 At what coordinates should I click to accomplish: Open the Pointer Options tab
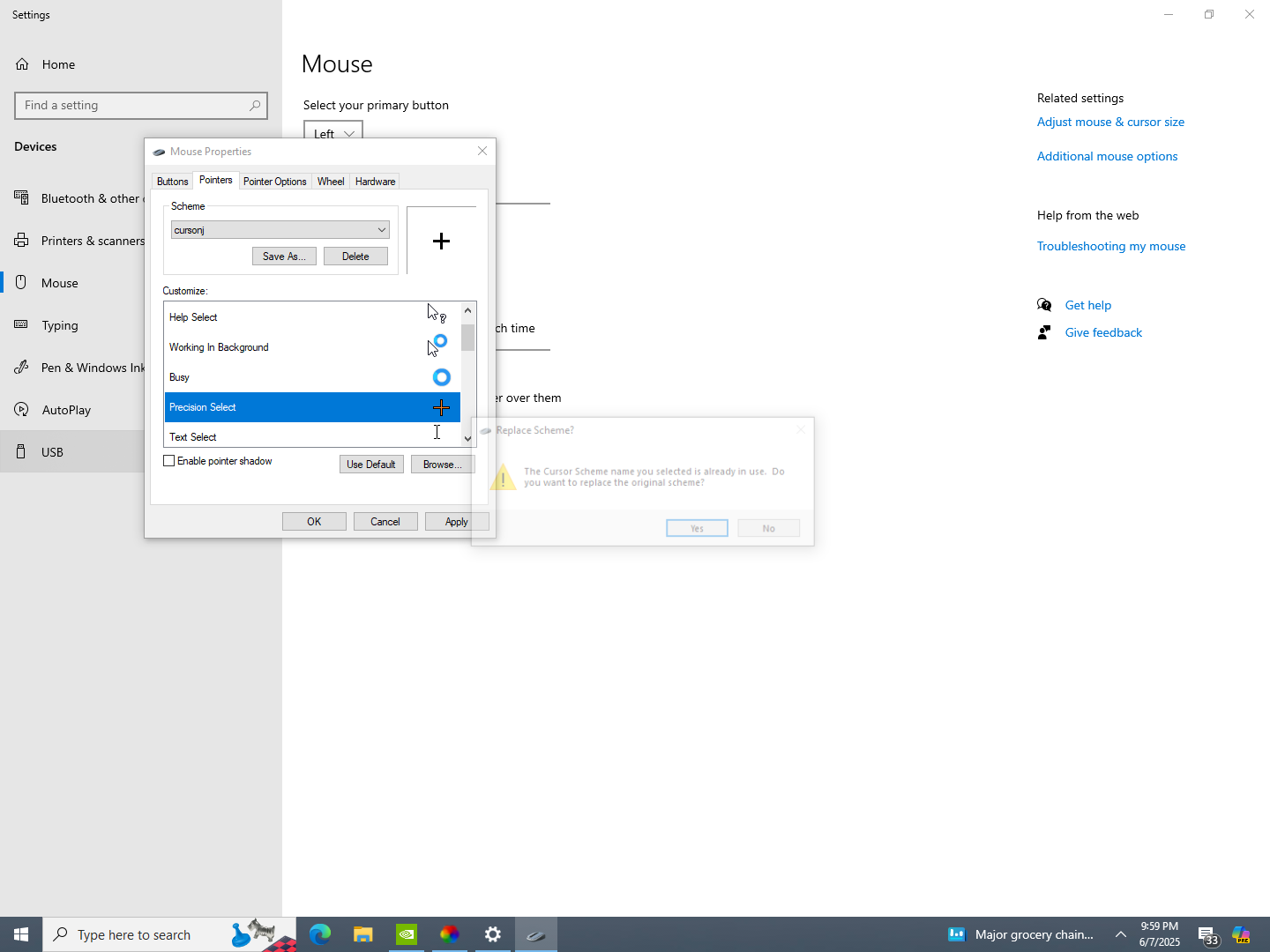275,182
